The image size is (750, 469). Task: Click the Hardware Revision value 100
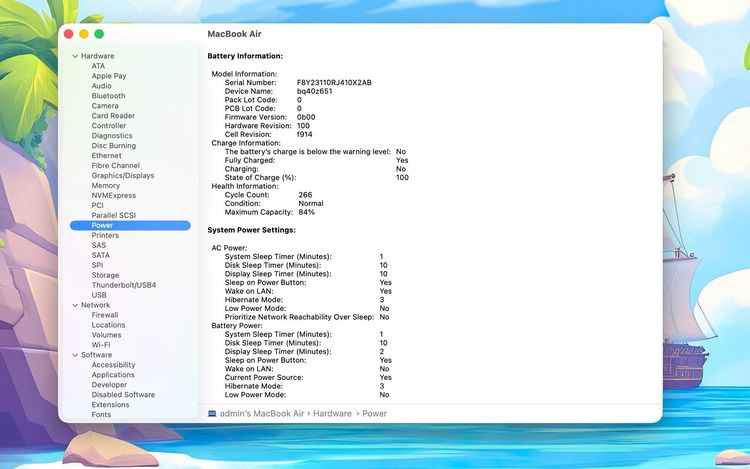click(303, 126)
